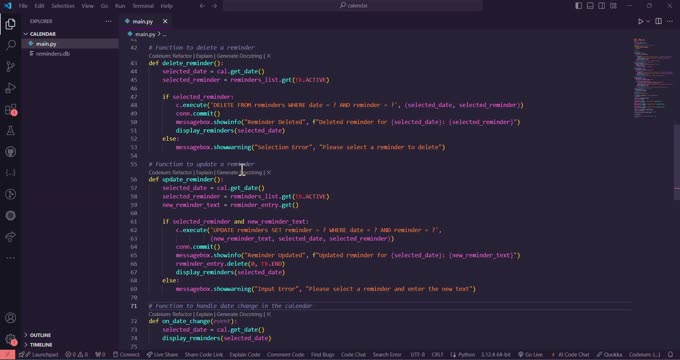This screenshot has width=680, height=360.
Task: Open the Edit menu
Action: click(x=39, y=6)
